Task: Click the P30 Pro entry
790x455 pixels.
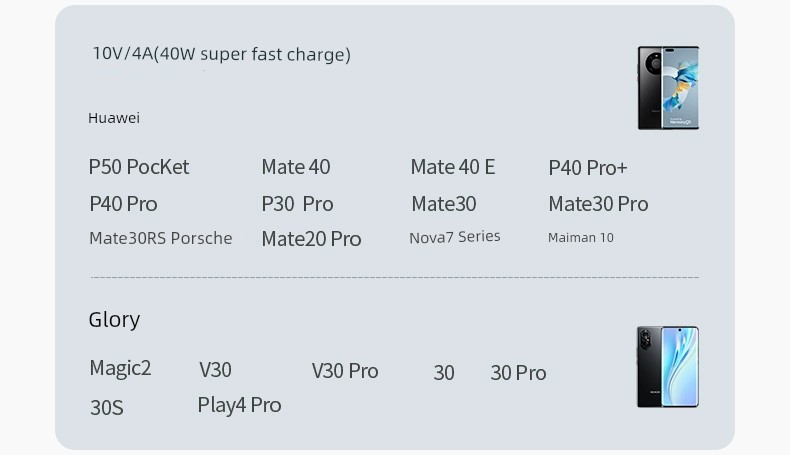Action: coord(297,204)
